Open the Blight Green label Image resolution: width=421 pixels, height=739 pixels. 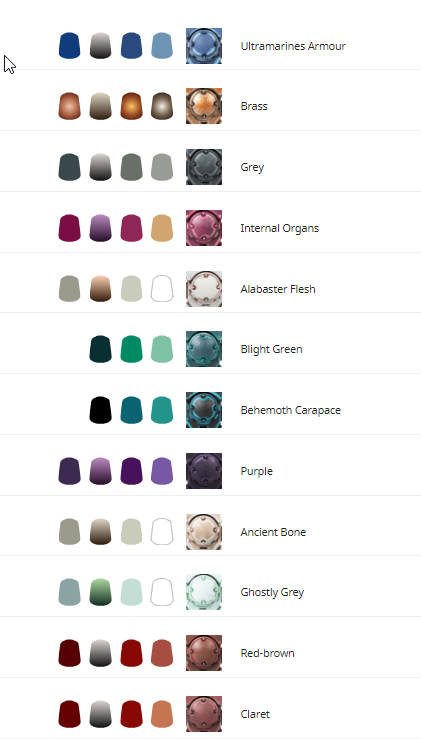[x=272, y=349]
